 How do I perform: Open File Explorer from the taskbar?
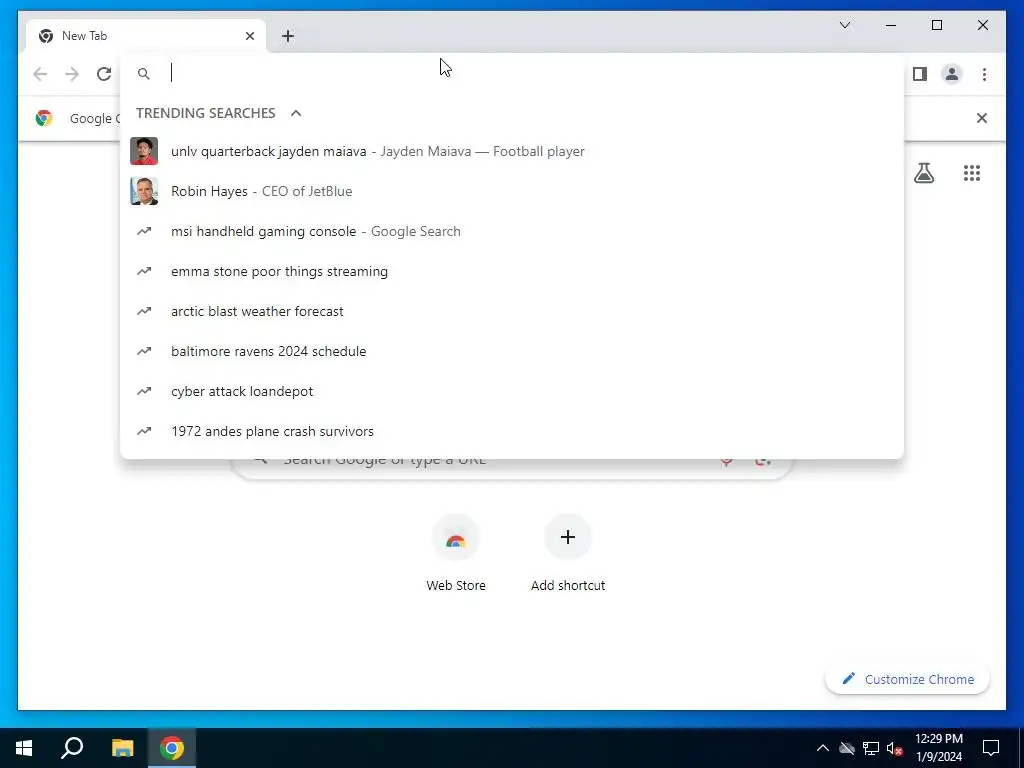[x=122, y=748]
